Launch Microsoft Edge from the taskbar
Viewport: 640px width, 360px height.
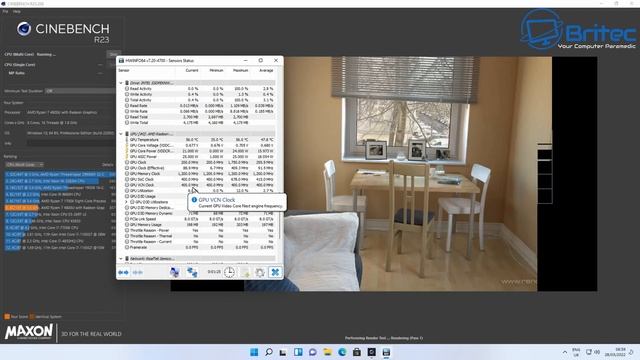[342, 352]
